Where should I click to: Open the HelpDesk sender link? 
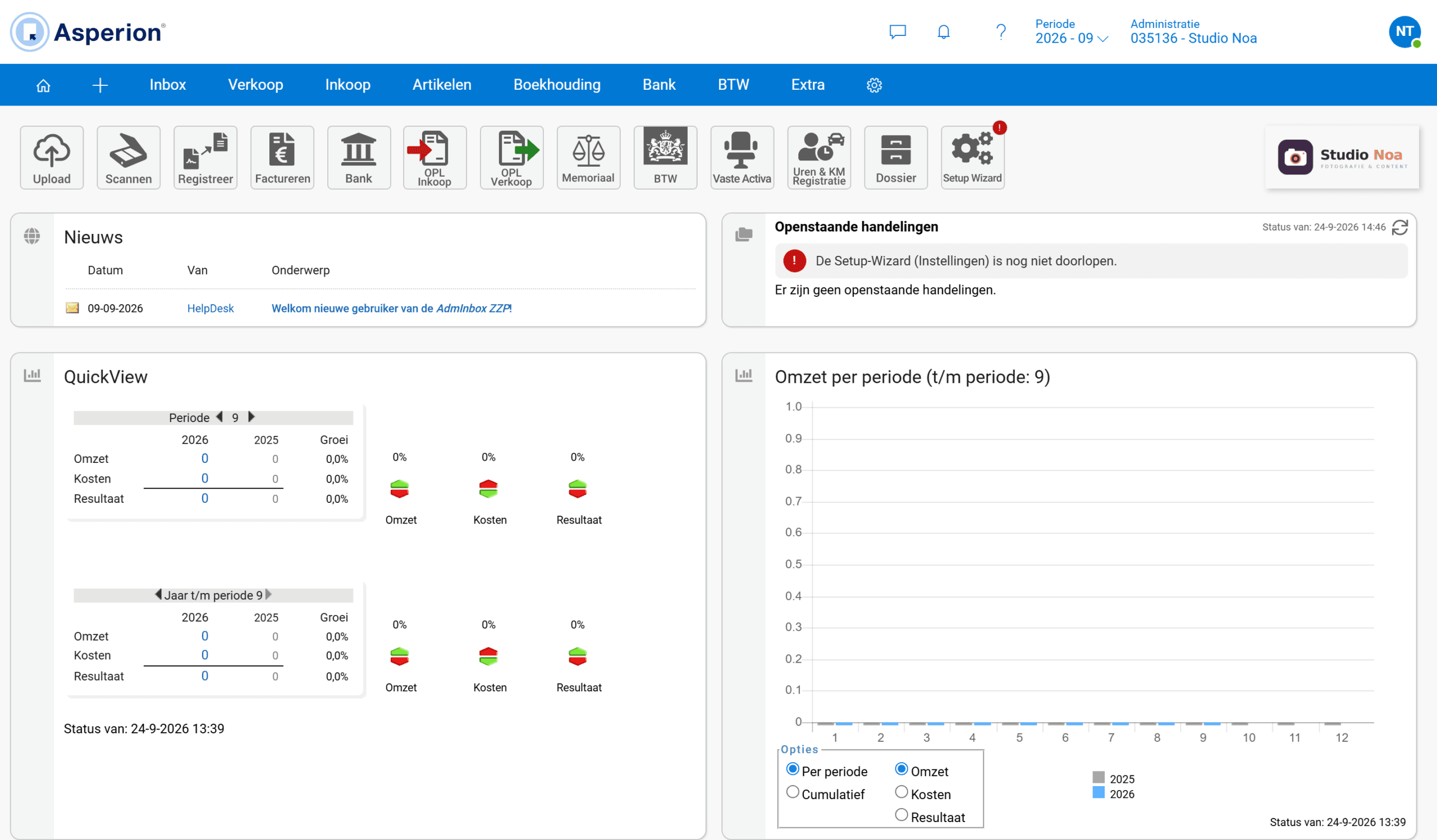click(210, 308)
